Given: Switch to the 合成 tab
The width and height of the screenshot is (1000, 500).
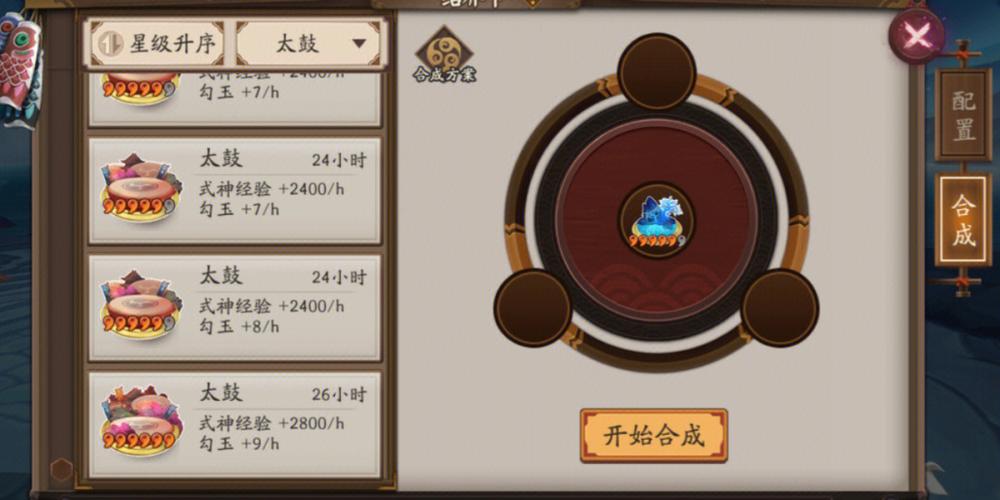Looking at the screenshot, I should tap(963, 220).
